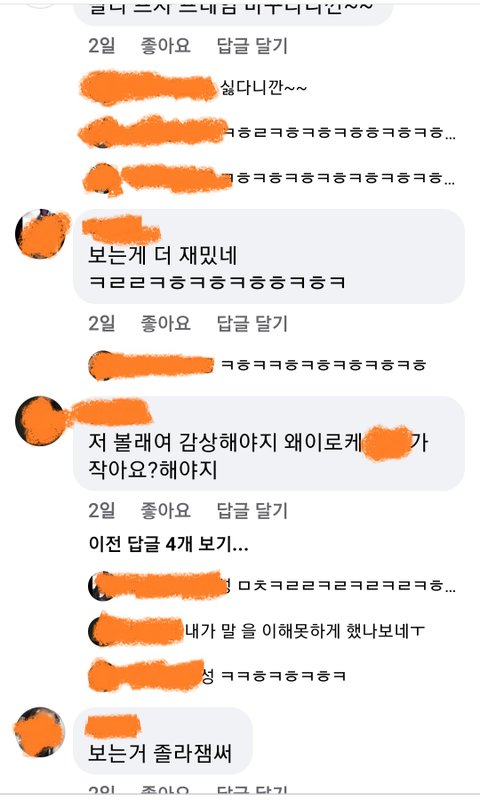This screenshot has width=480, height=800.
Task: Expand the '싫다니깐~~' reply preview
Action: [194, 88]
